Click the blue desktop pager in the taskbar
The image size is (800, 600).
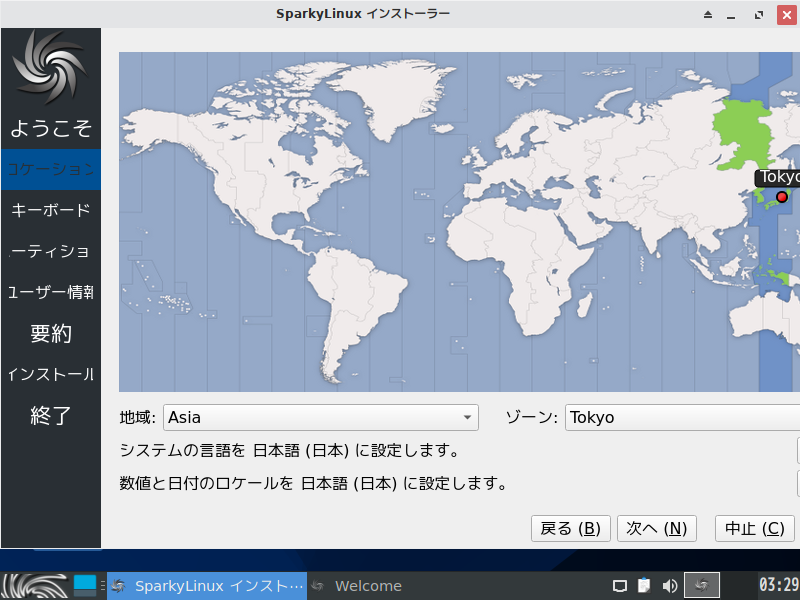(85, 585)
